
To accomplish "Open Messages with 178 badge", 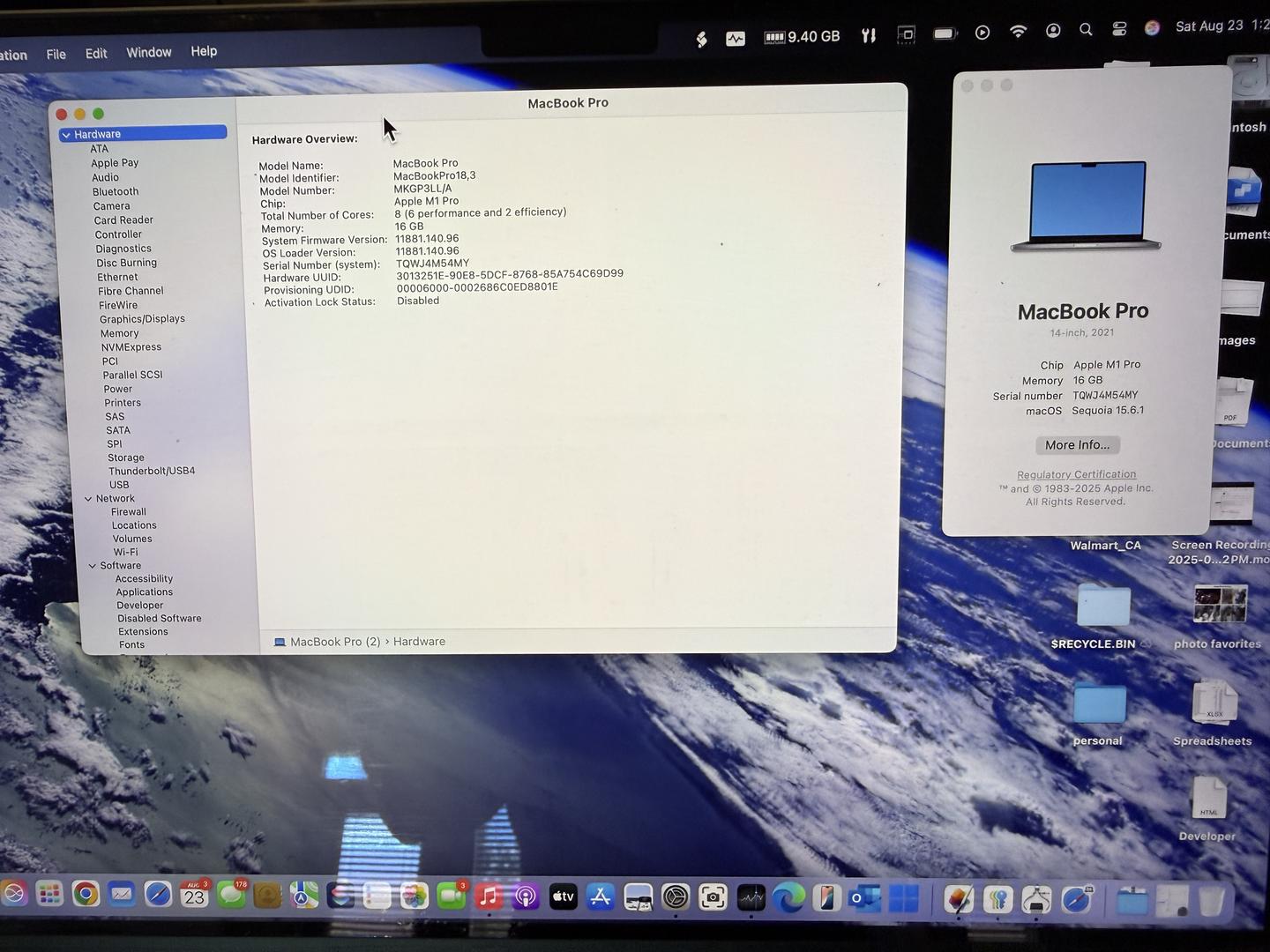I will point(231,896).
